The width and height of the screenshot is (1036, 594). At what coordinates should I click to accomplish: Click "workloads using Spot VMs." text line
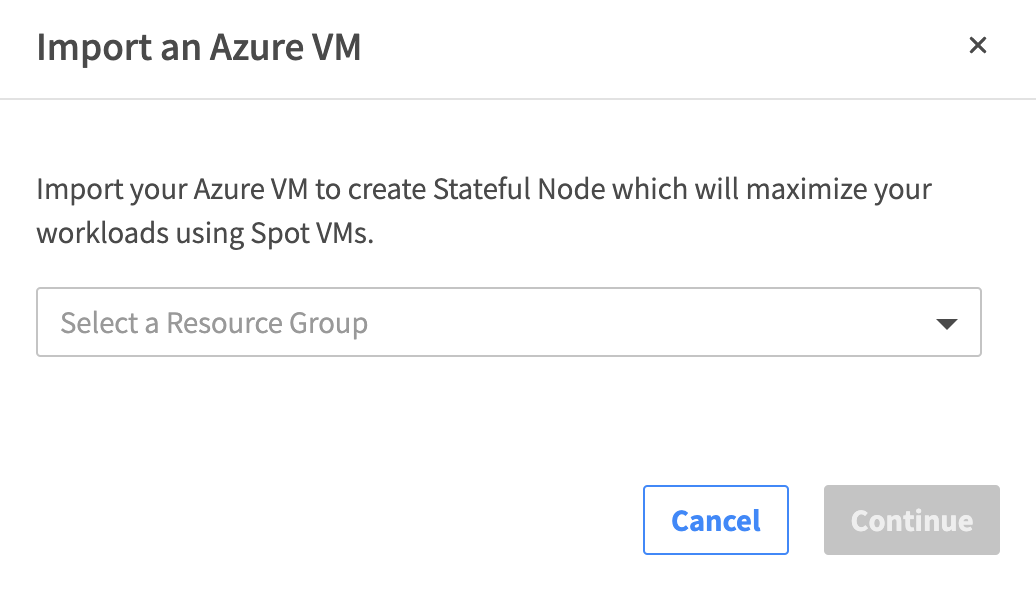coord(205,234)
